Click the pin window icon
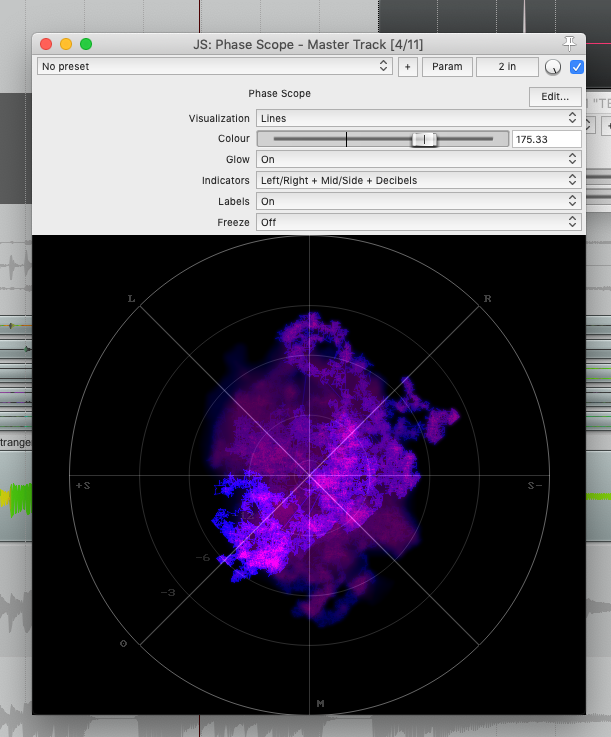The height and width of the screenshot is (737, 611). pyautogui.click(x=569, y=44)
